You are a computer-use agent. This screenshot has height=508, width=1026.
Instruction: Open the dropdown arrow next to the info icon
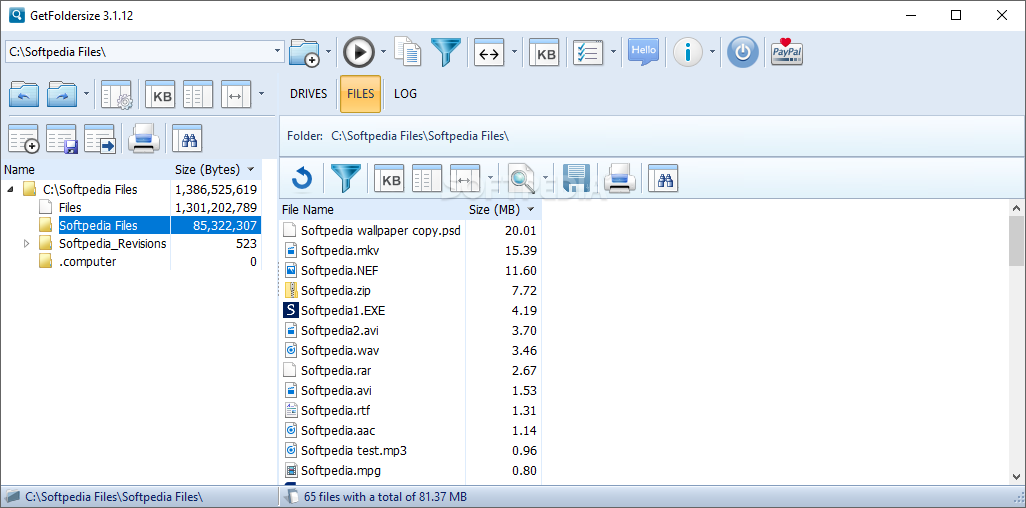pos(713,52)
